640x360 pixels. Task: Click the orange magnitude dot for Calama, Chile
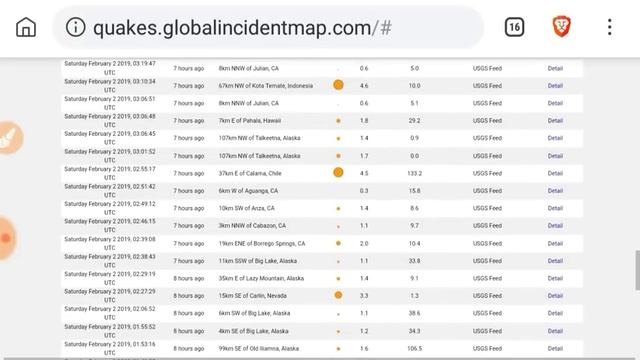point(338,172)
